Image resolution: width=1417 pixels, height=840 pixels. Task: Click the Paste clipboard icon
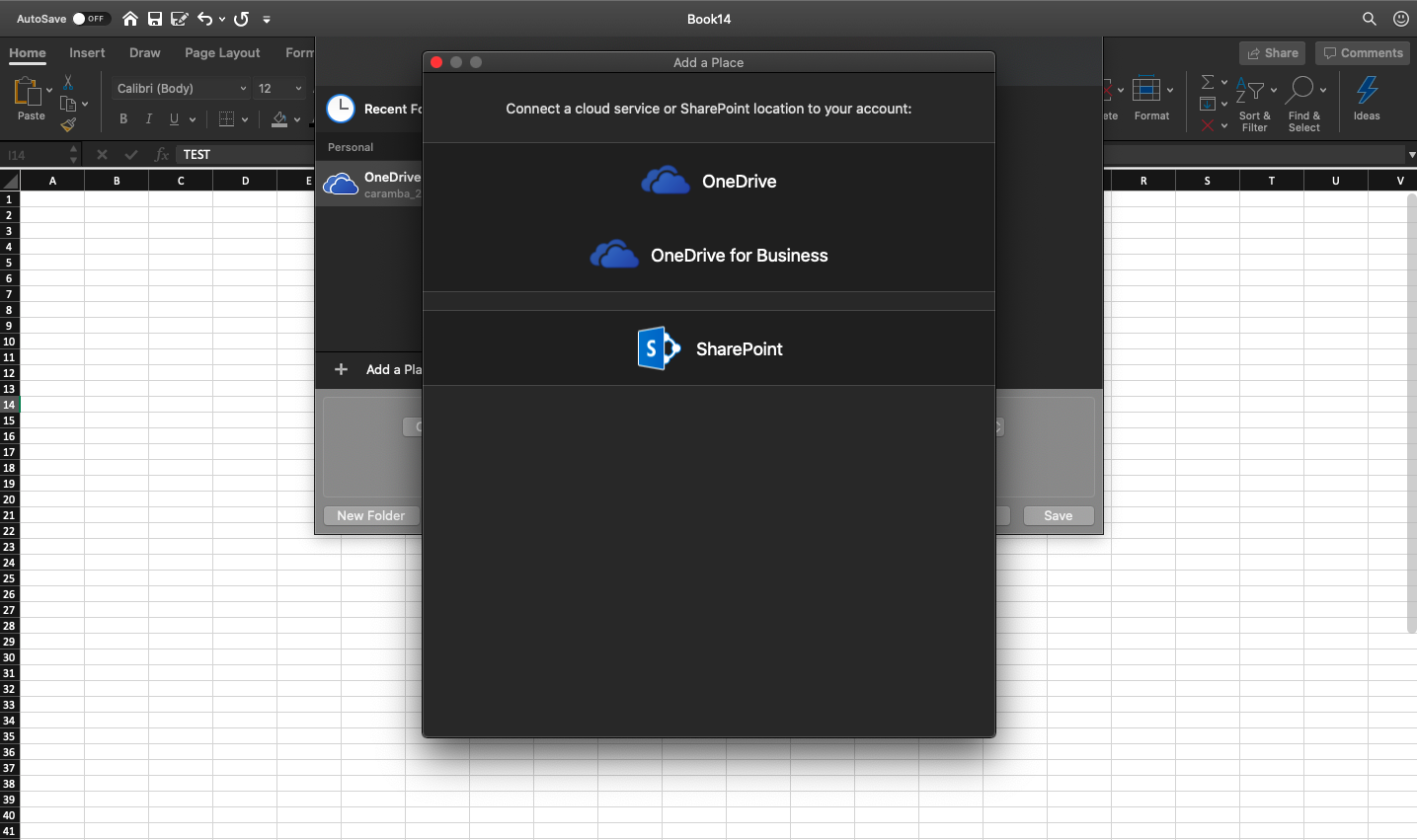(27, 91)
